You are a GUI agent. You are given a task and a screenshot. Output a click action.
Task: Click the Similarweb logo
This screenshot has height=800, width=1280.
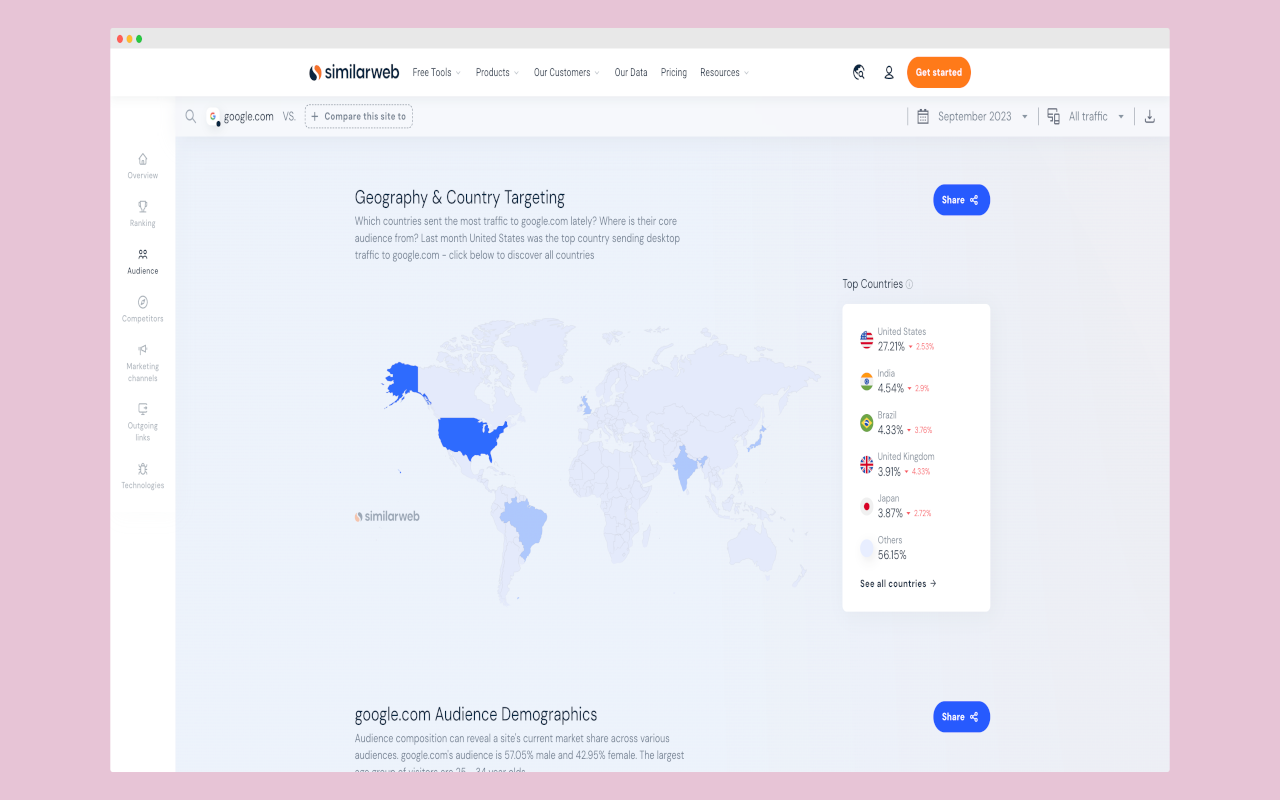(x=354, y=72)
